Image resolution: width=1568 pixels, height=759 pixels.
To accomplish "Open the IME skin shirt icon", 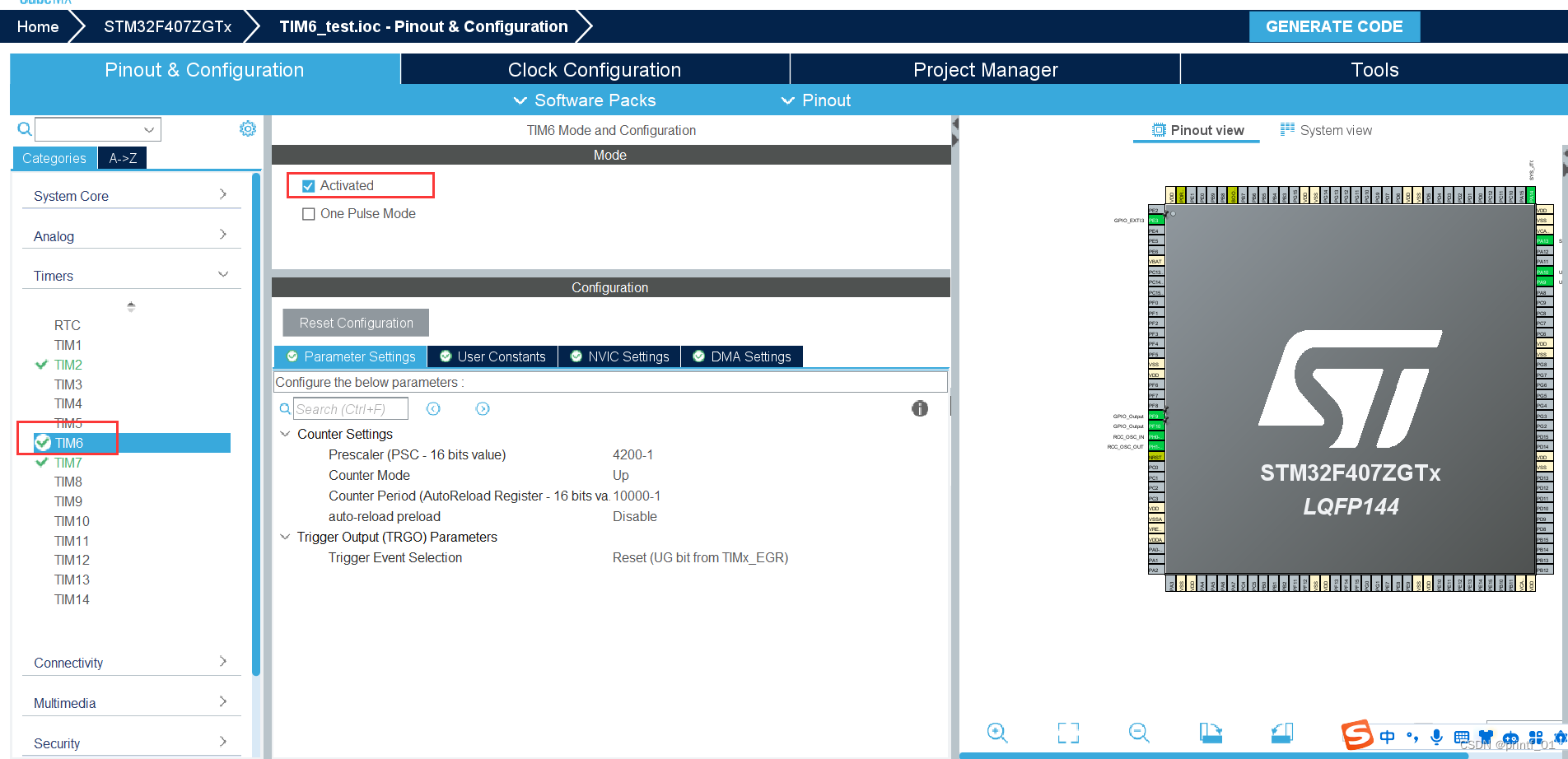I will point(1486,737).
